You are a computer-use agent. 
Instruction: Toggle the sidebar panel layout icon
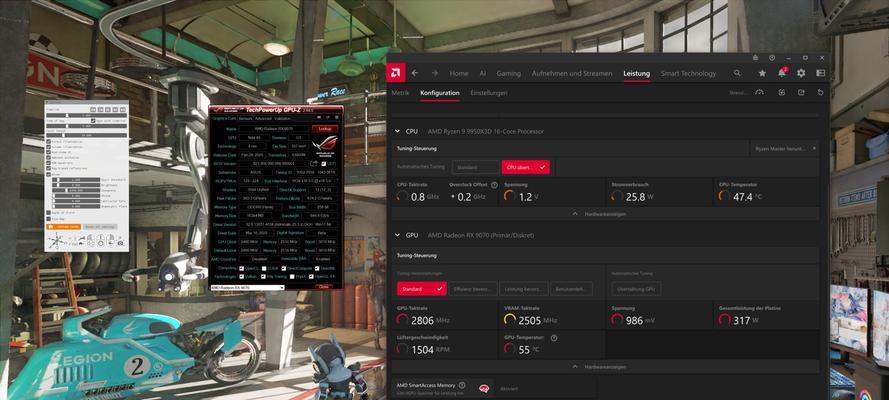(820, 73)
